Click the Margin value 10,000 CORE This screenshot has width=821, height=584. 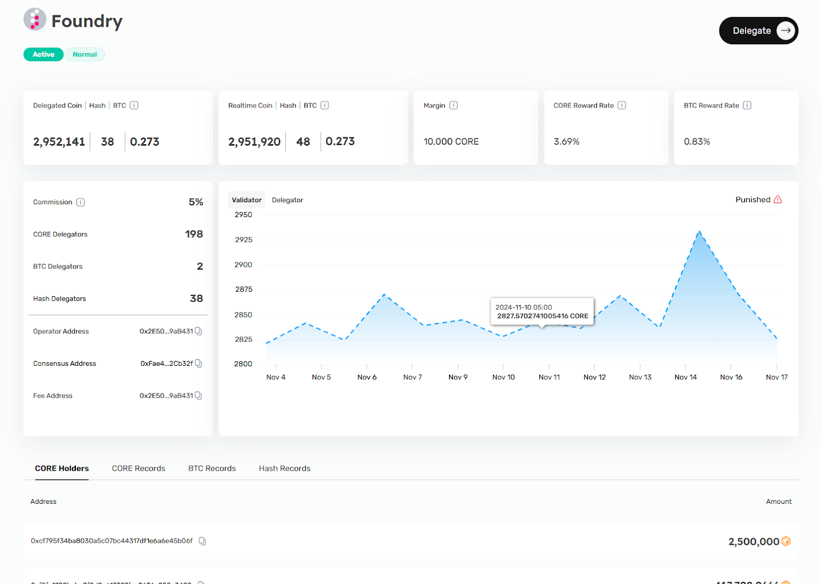(451, 141)
